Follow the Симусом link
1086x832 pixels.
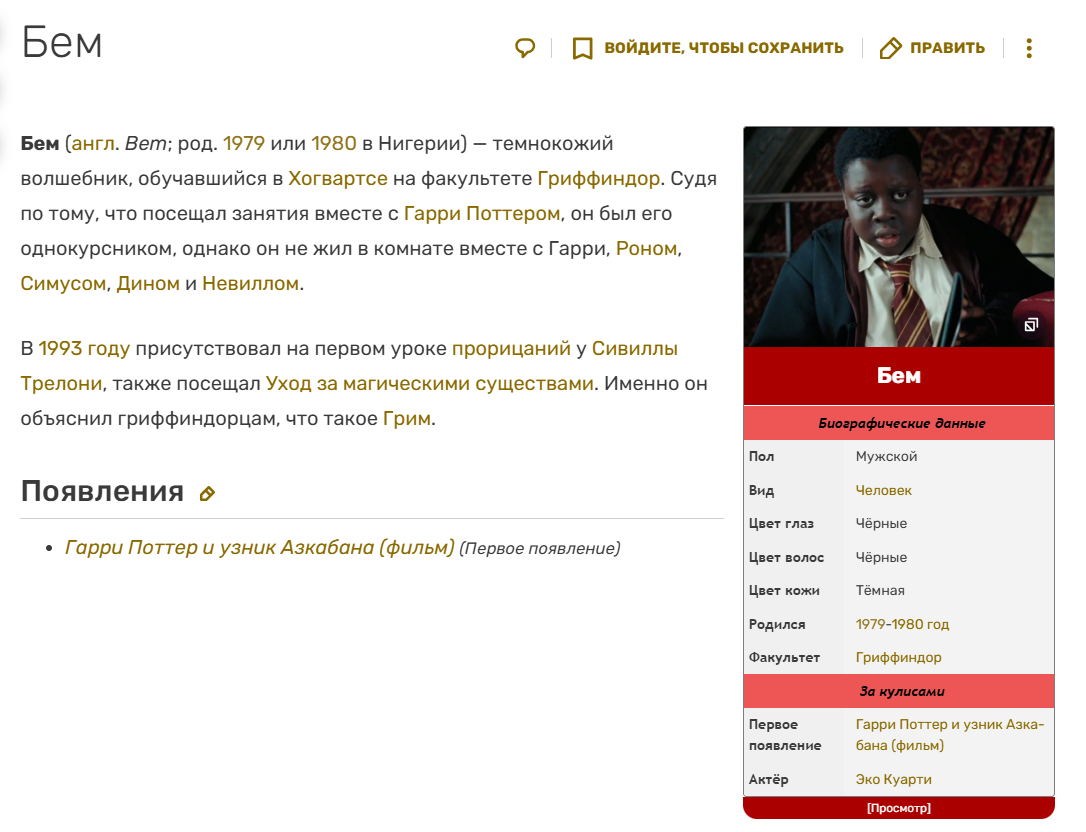[x=63, y=283]
